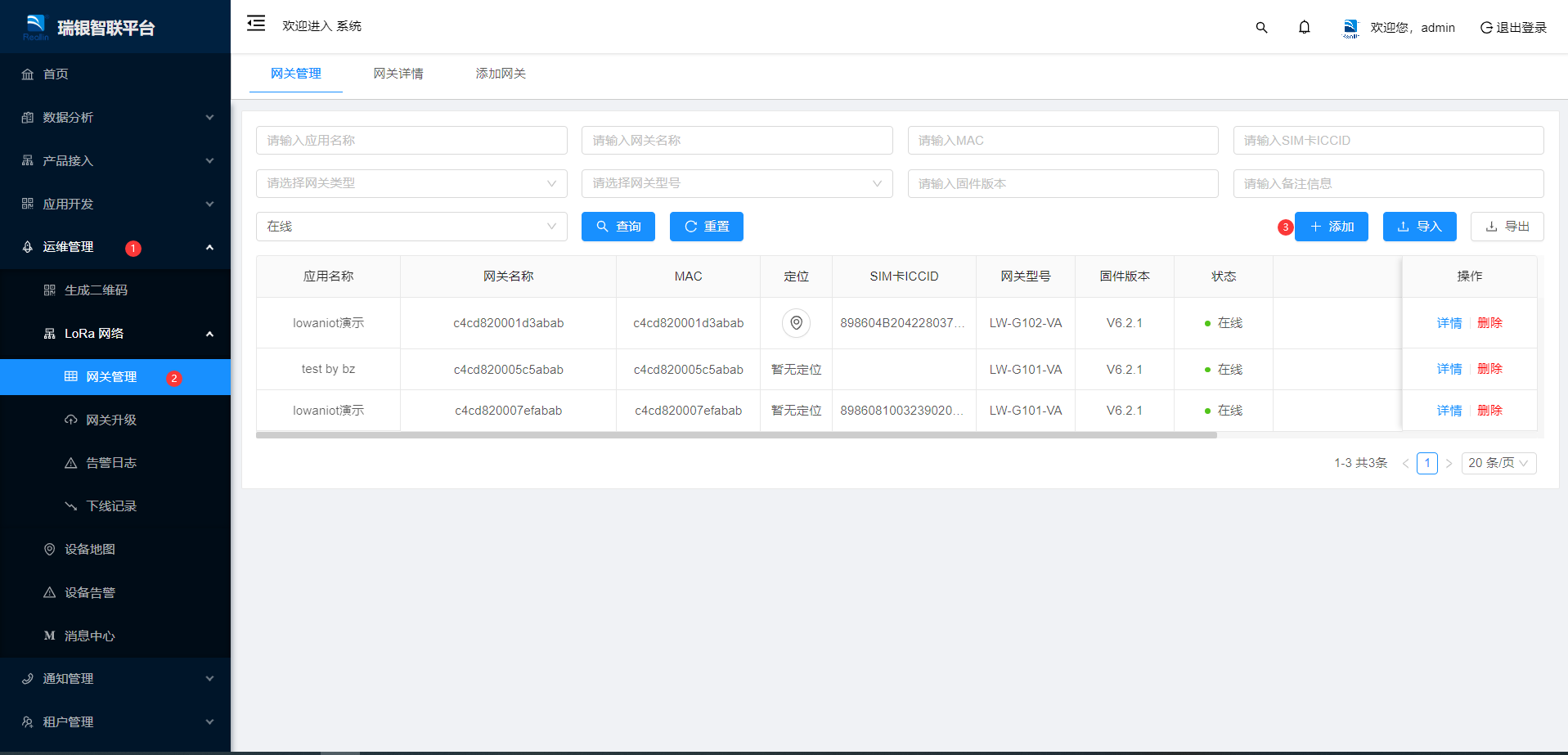Click the 添加 add button
This screenshot has width=1568, height=755.
[1332, 227]
